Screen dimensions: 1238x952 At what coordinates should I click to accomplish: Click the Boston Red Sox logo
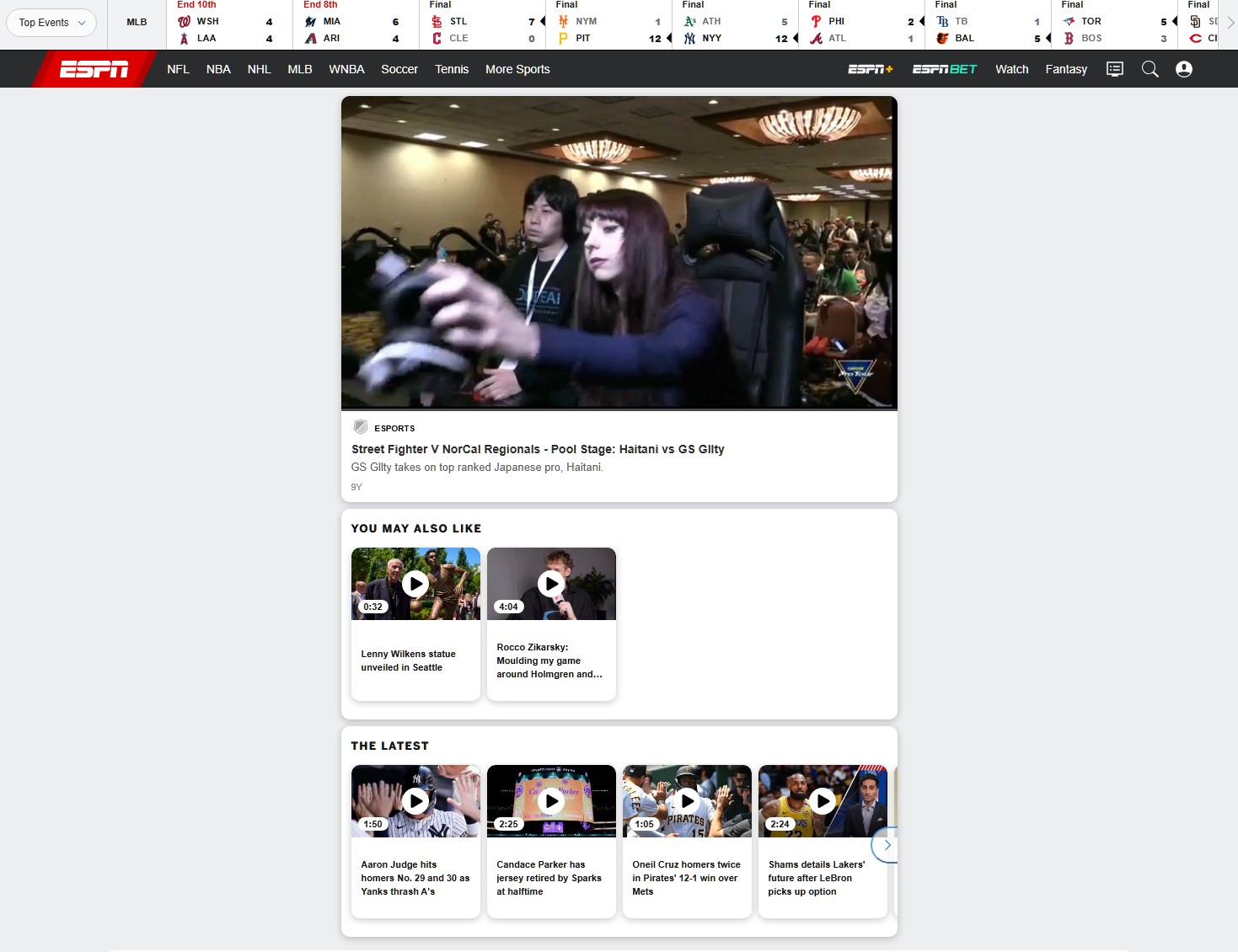point(1069,38)
